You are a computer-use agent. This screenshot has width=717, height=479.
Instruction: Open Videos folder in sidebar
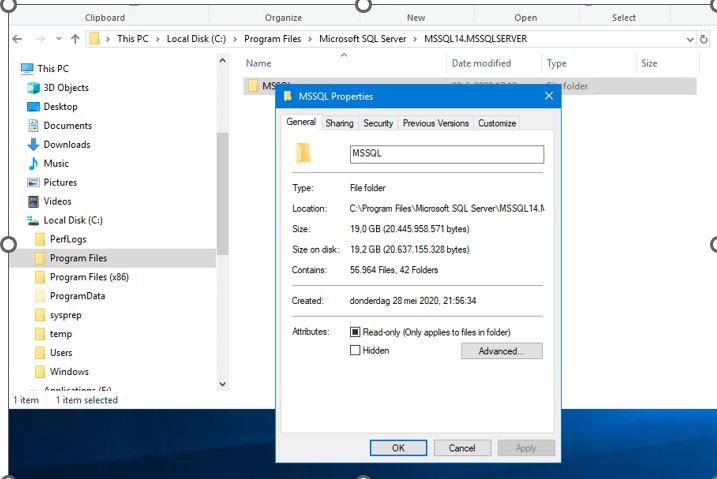coord(57,201)
